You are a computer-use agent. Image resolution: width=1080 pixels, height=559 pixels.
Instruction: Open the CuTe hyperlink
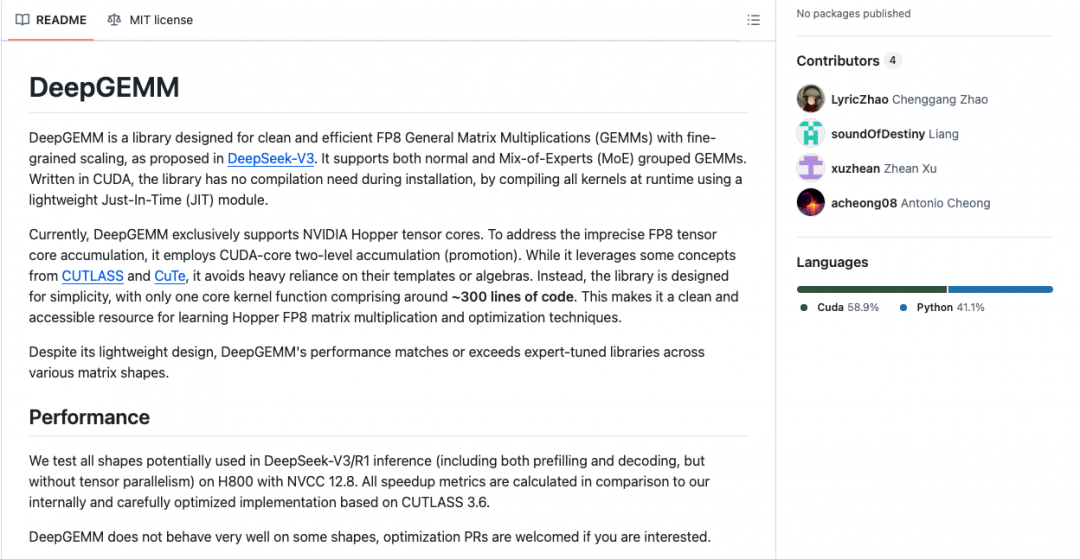[169, 276]
